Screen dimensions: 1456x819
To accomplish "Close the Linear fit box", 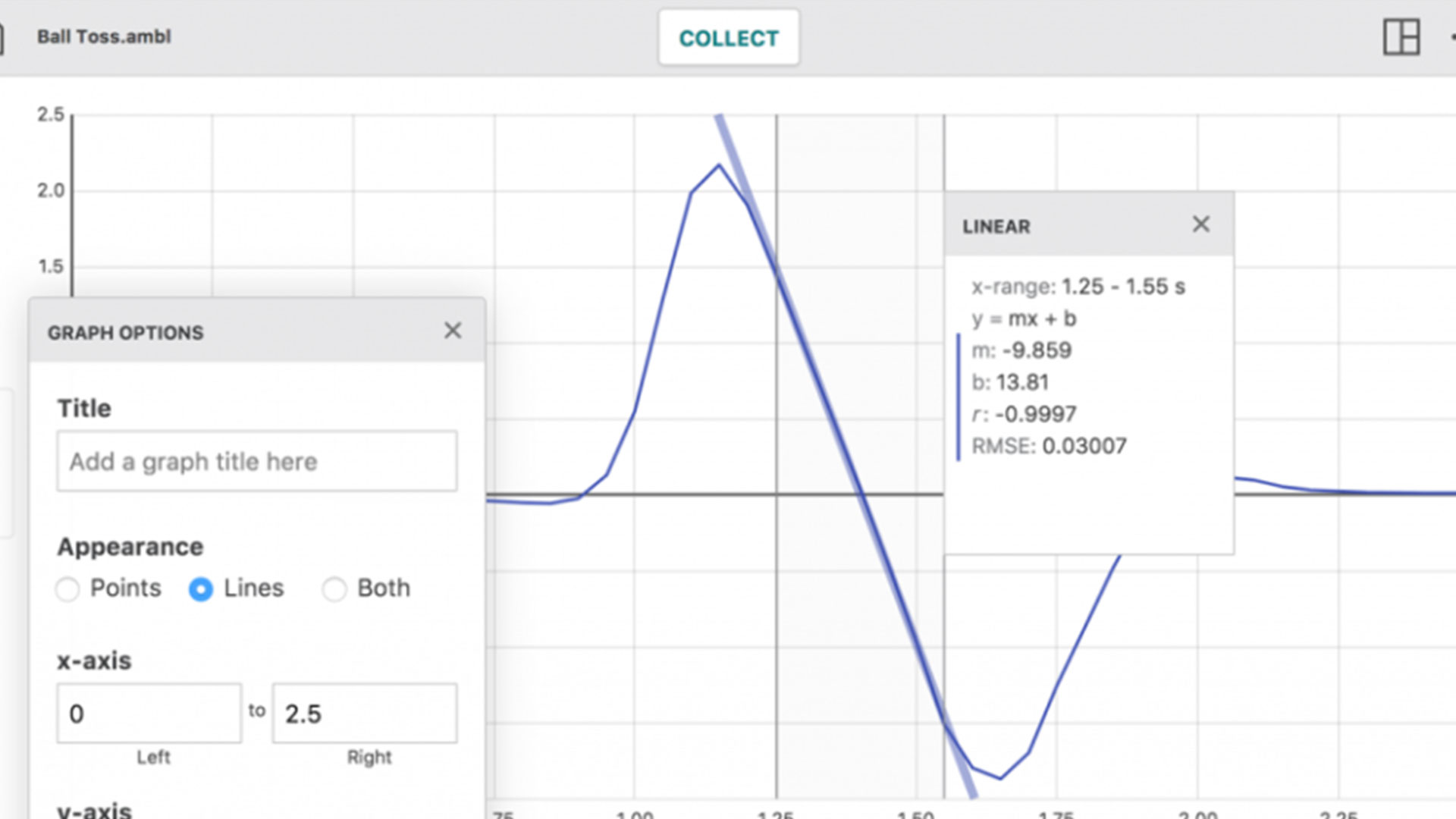I will coord(1201,224).
